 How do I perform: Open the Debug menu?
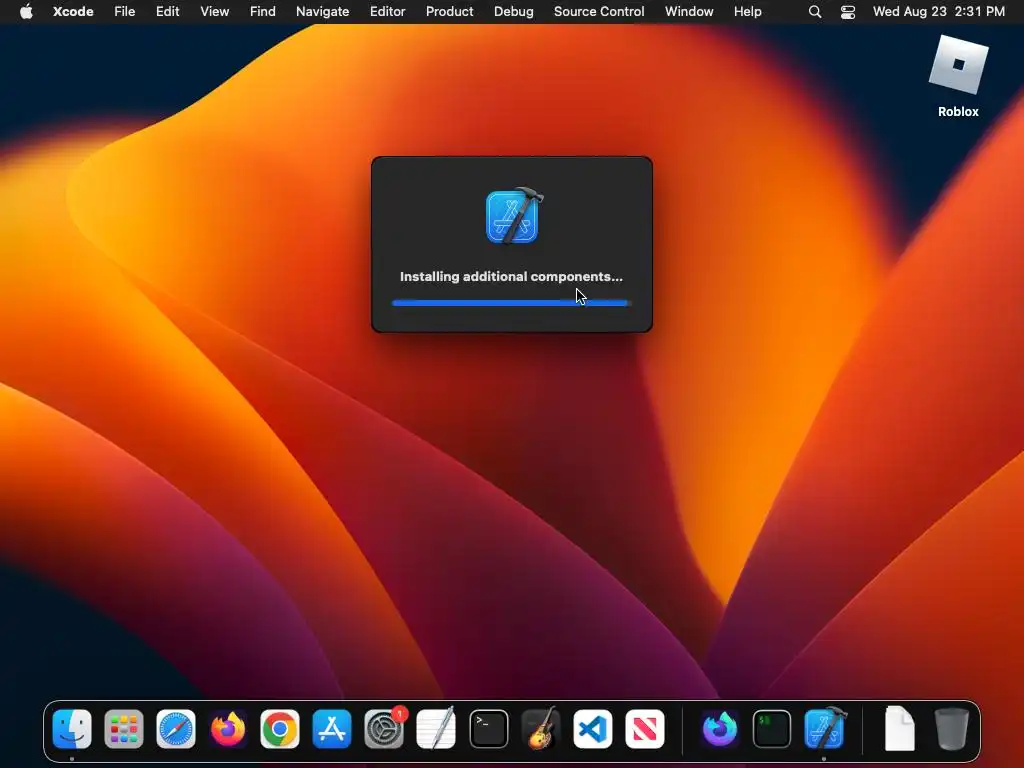(x=513, y=11)
